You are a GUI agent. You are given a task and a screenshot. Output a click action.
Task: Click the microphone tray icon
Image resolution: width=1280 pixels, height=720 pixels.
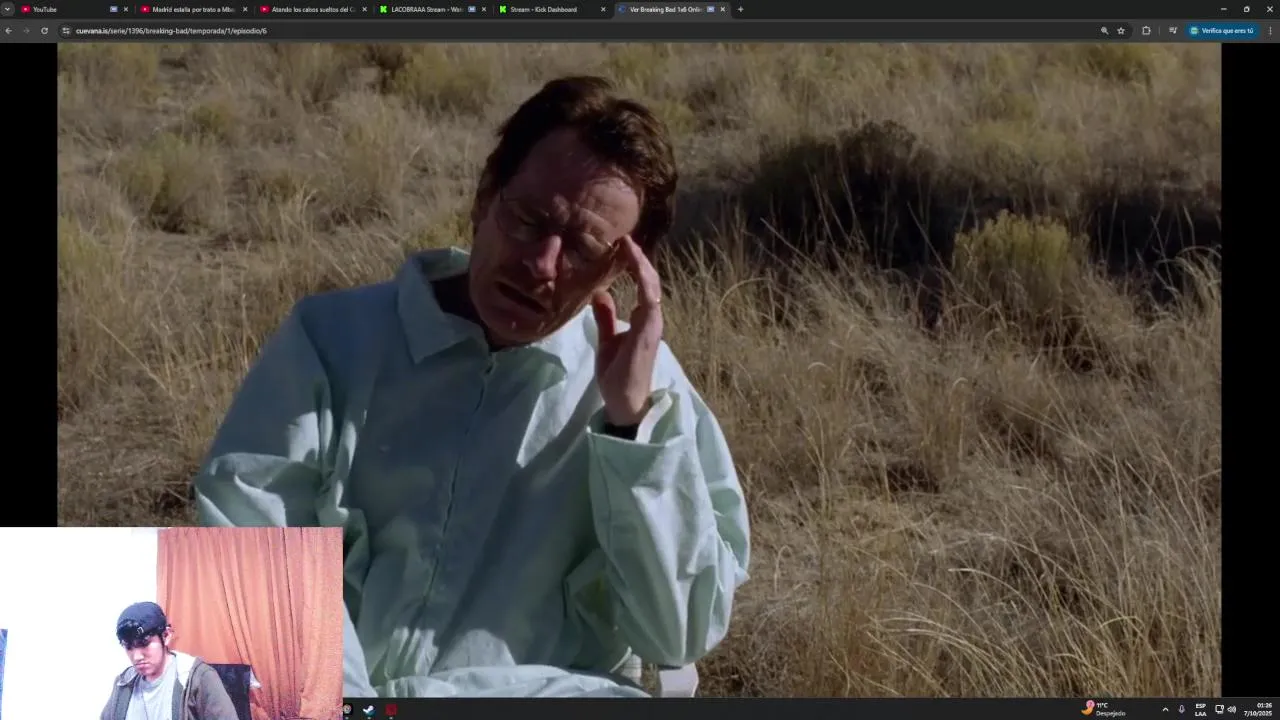(1182, 709)
